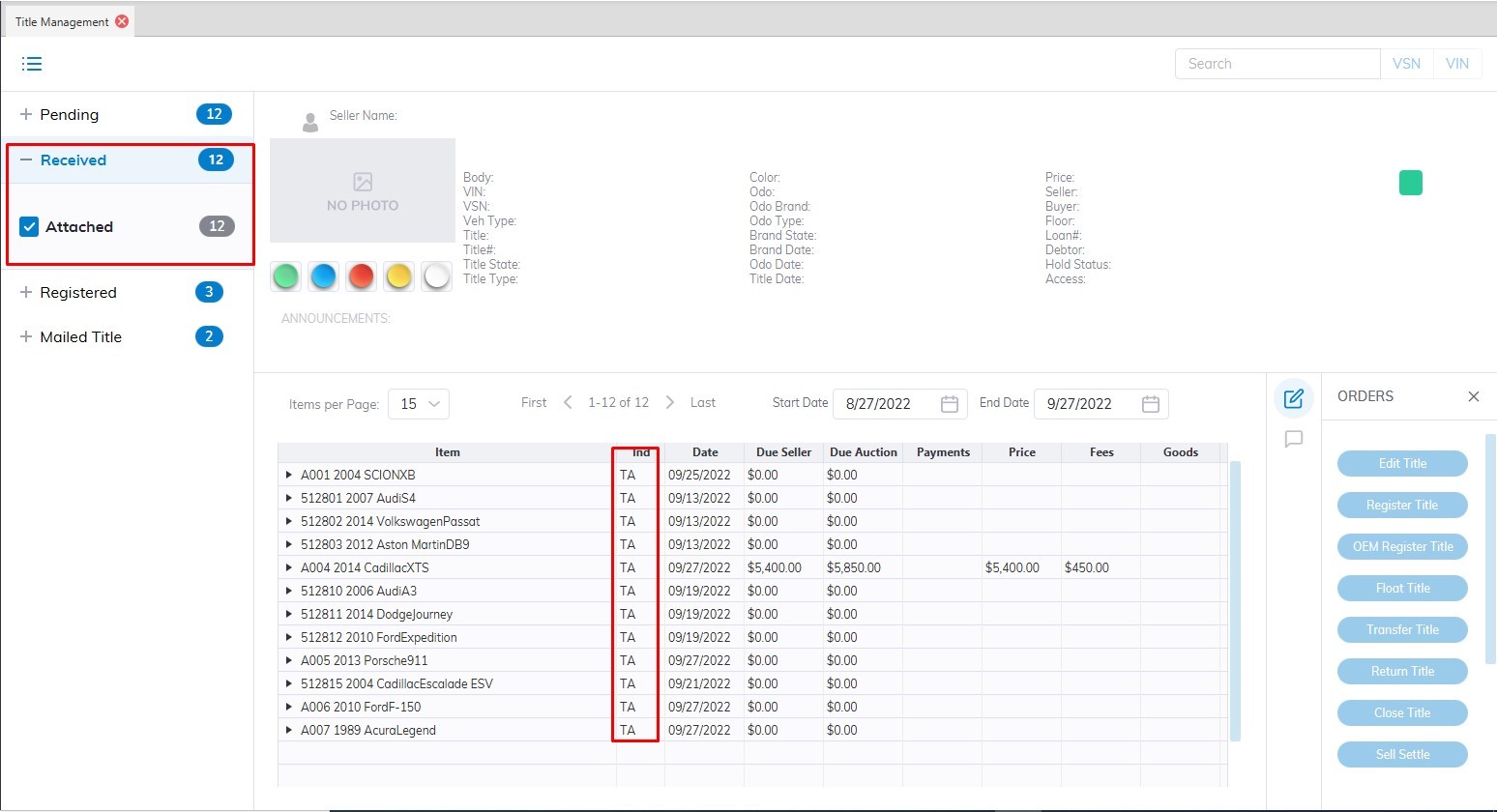Viewport: 1497px width, 812px height.
Task: Click into the Search input field
Action: (x=1277, y=64)
